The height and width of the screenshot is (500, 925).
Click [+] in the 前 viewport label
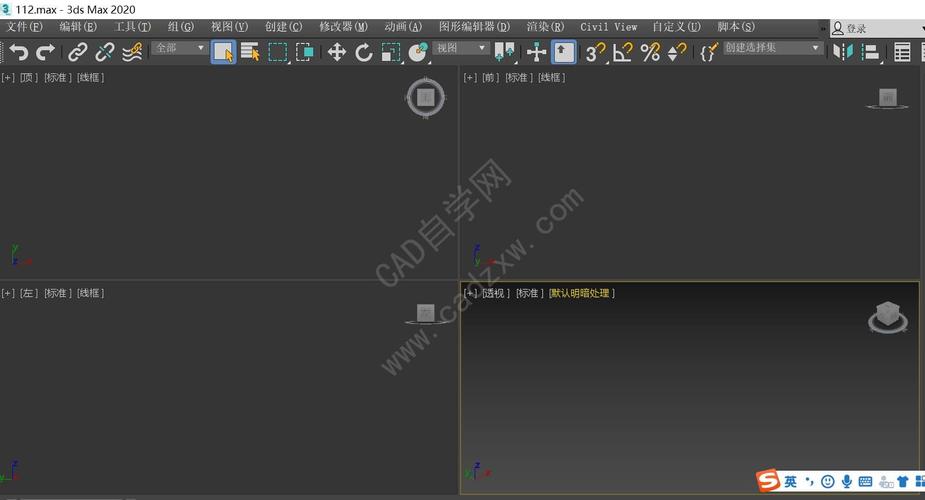click(x=470, y=78)
